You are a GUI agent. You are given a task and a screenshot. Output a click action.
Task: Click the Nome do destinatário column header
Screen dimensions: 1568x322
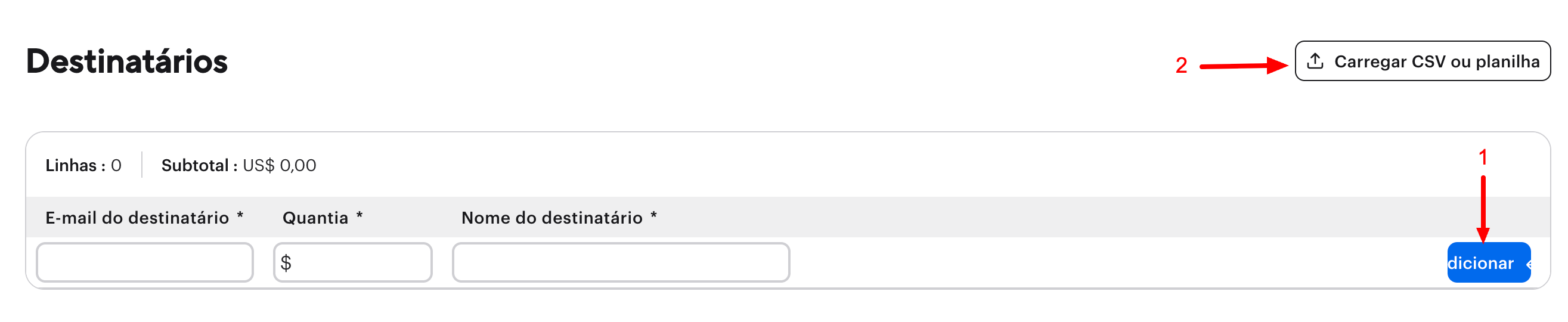point(551,218)
